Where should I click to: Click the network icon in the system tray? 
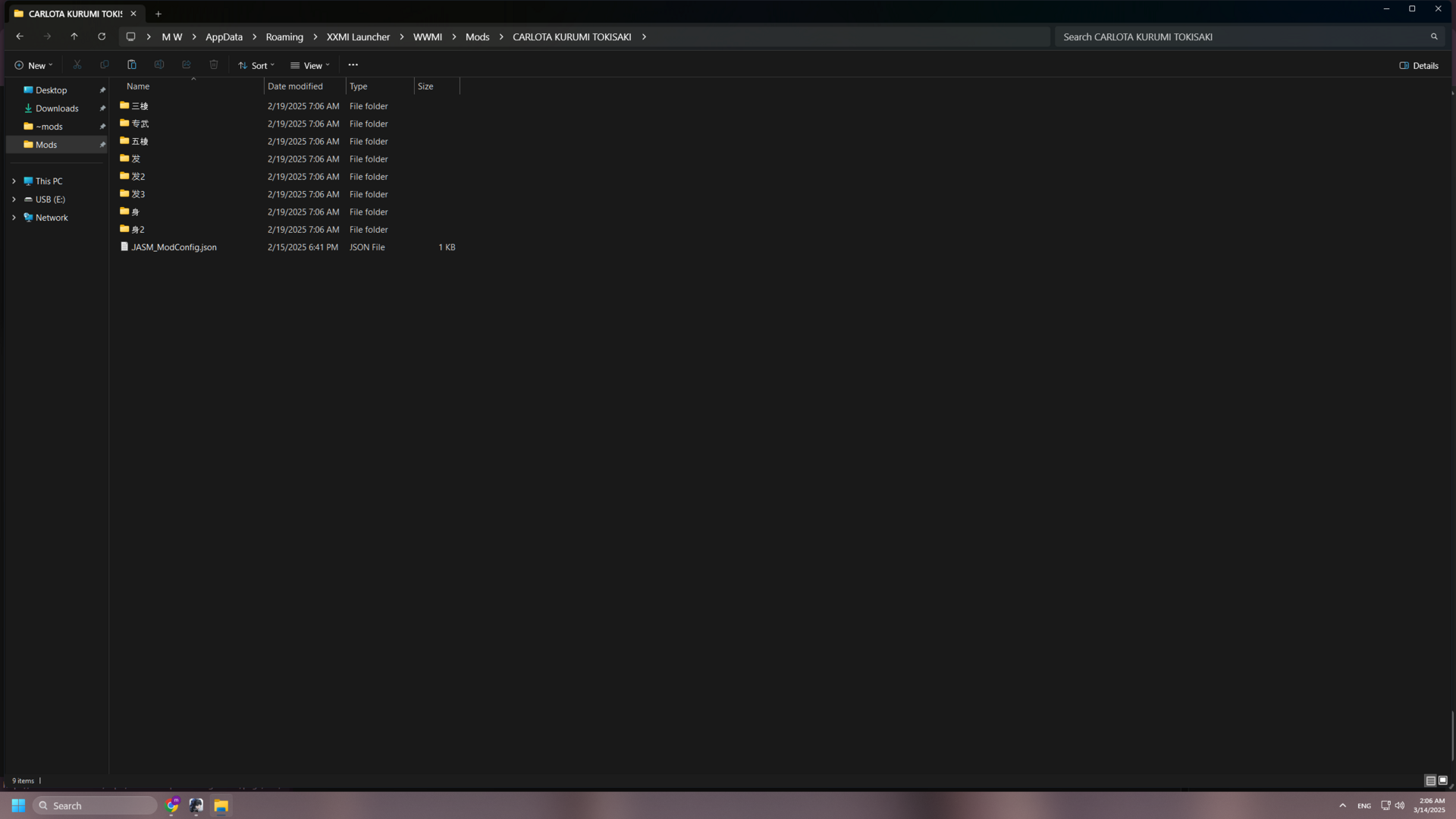tap(1385, 805)
